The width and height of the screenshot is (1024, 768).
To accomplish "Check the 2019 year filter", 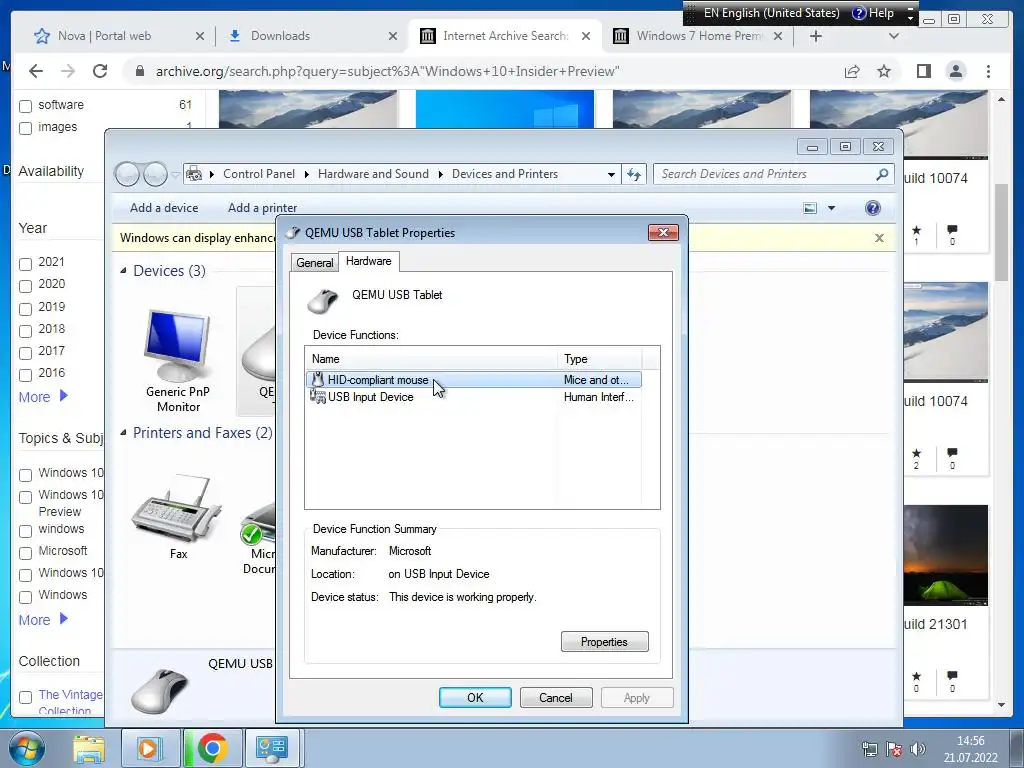I will (25, 308).
